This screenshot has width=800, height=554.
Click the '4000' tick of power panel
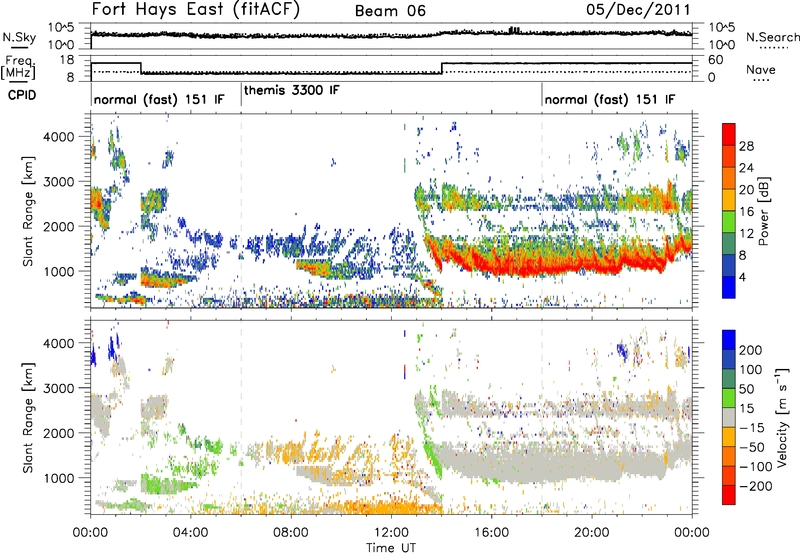[x=58, y=137]
